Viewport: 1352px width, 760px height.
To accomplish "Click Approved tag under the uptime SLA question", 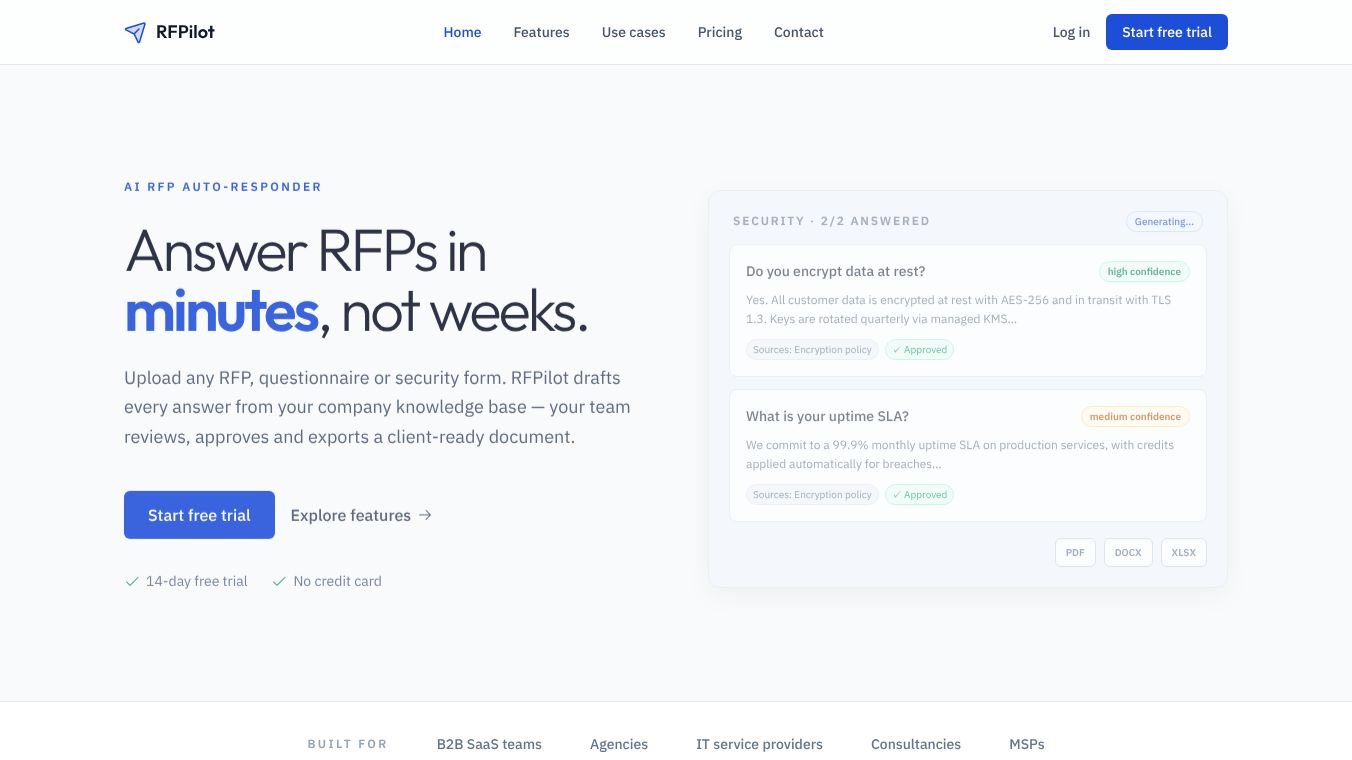I will (x=919, y=495).
